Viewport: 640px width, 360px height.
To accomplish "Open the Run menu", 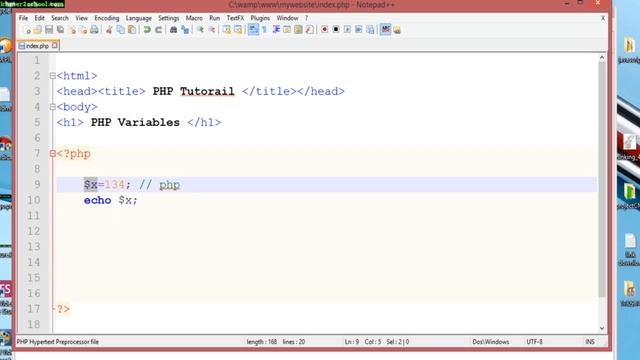I will click(214, 18).
